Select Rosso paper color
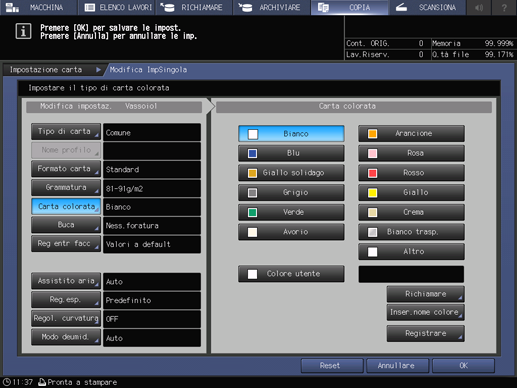517x388 pixels. click(411, 173)
